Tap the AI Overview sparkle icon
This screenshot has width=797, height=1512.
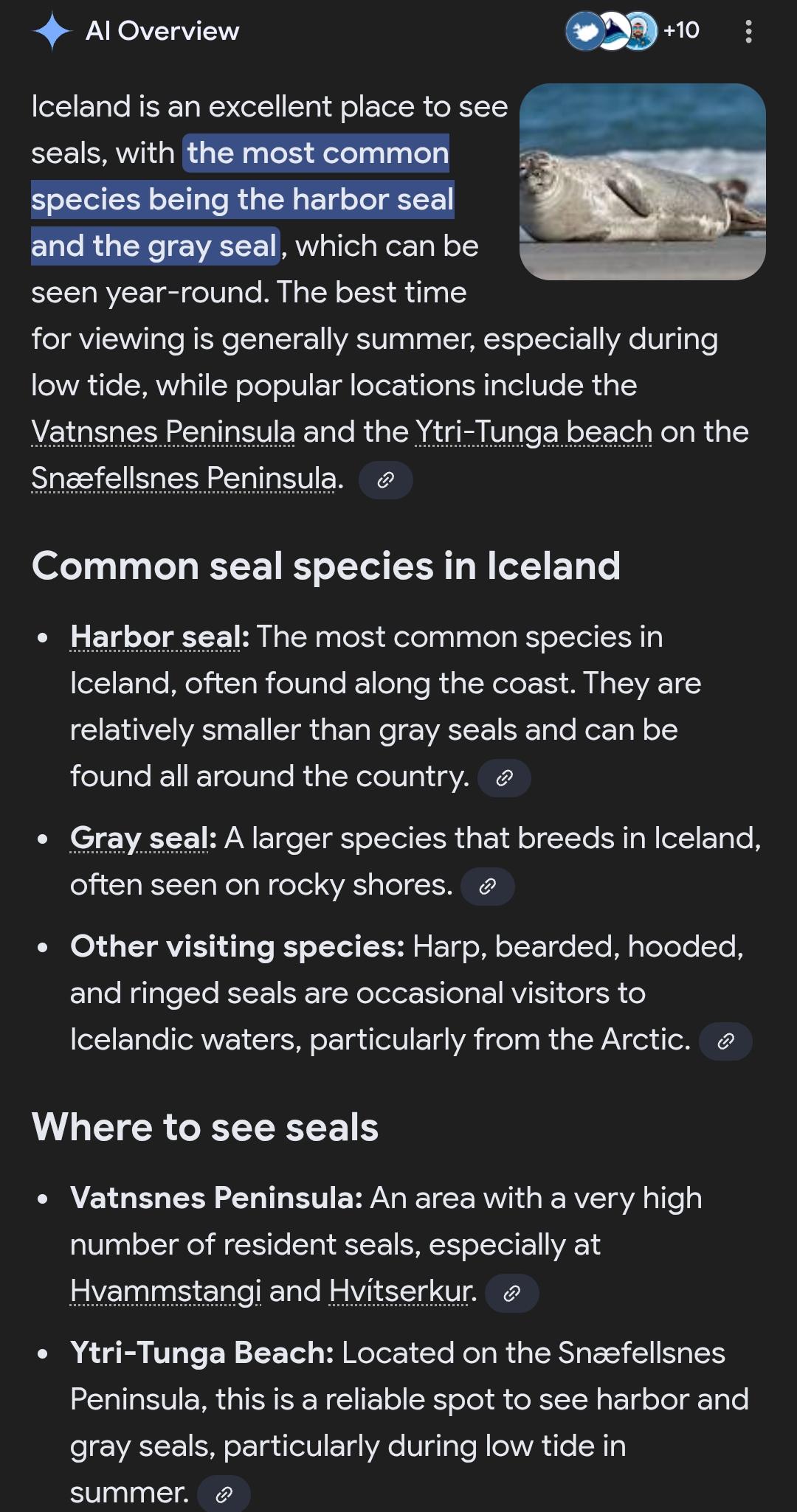(x=52, y=32)
